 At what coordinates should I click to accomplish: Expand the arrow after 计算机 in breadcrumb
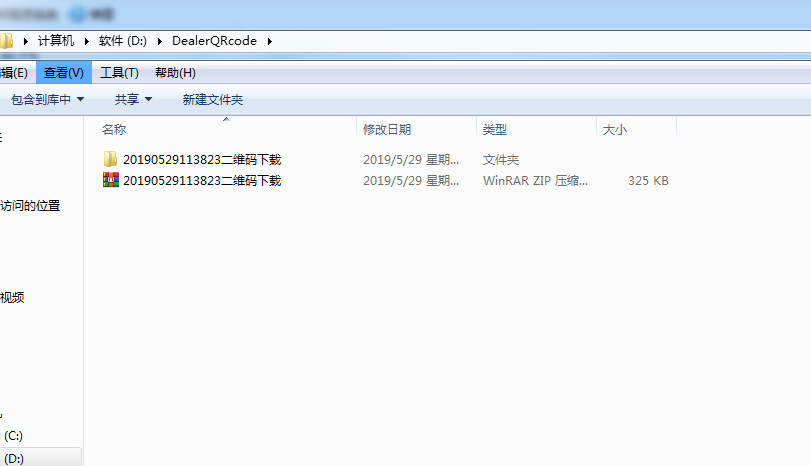[87, 41]
